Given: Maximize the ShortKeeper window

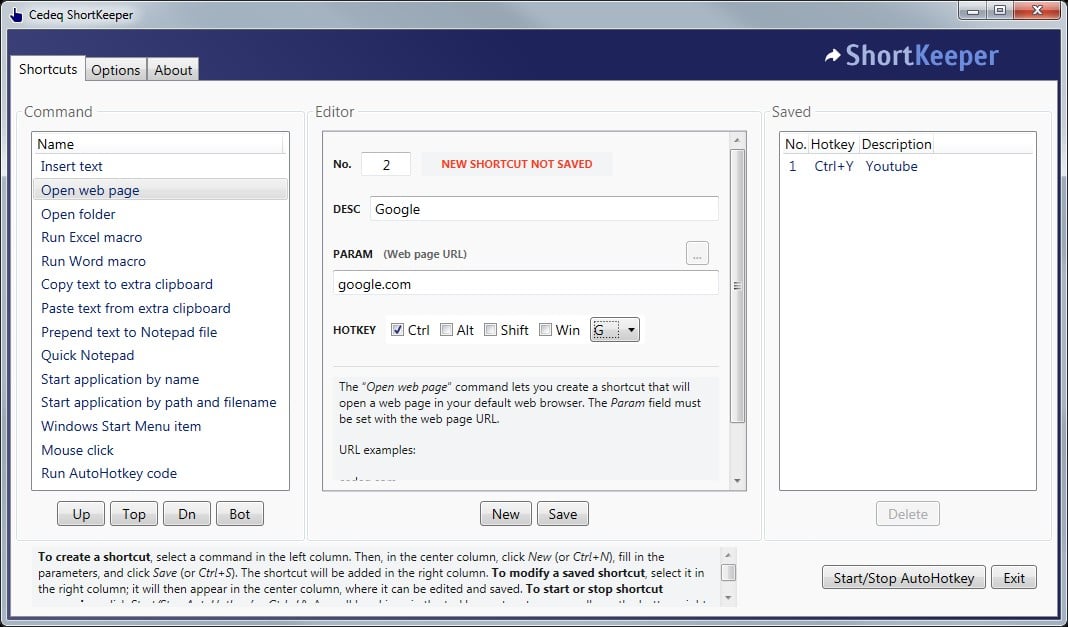Looking at the screenshot, I should click(x=999, y=10).
